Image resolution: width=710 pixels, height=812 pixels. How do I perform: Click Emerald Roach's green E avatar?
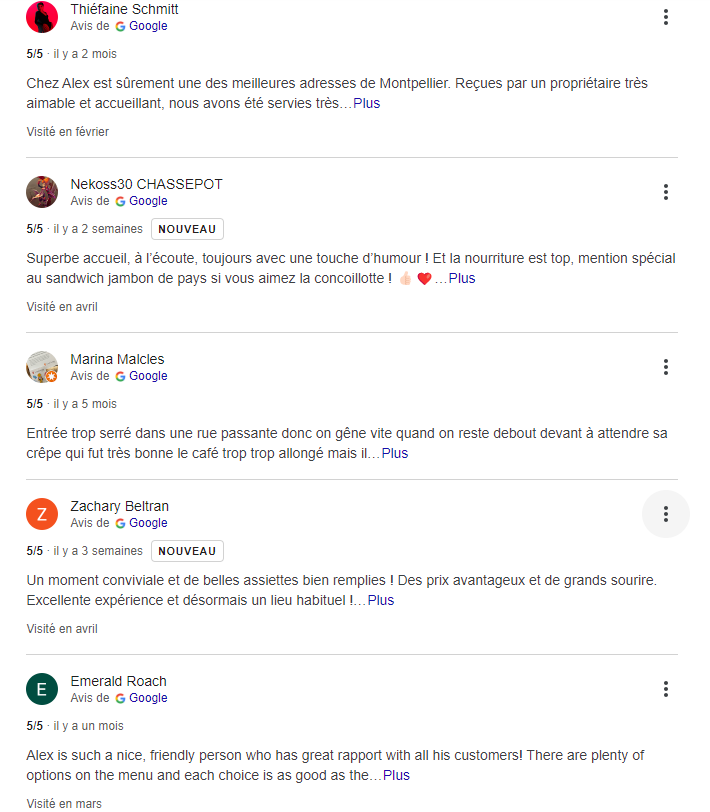click(x=42, y=689)
